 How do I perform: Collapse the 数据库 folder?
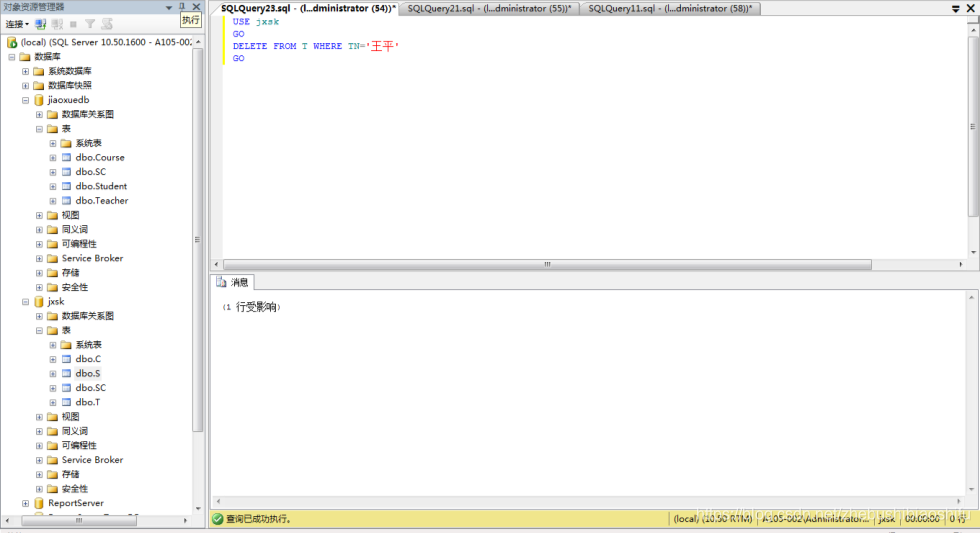click(12, 57)
